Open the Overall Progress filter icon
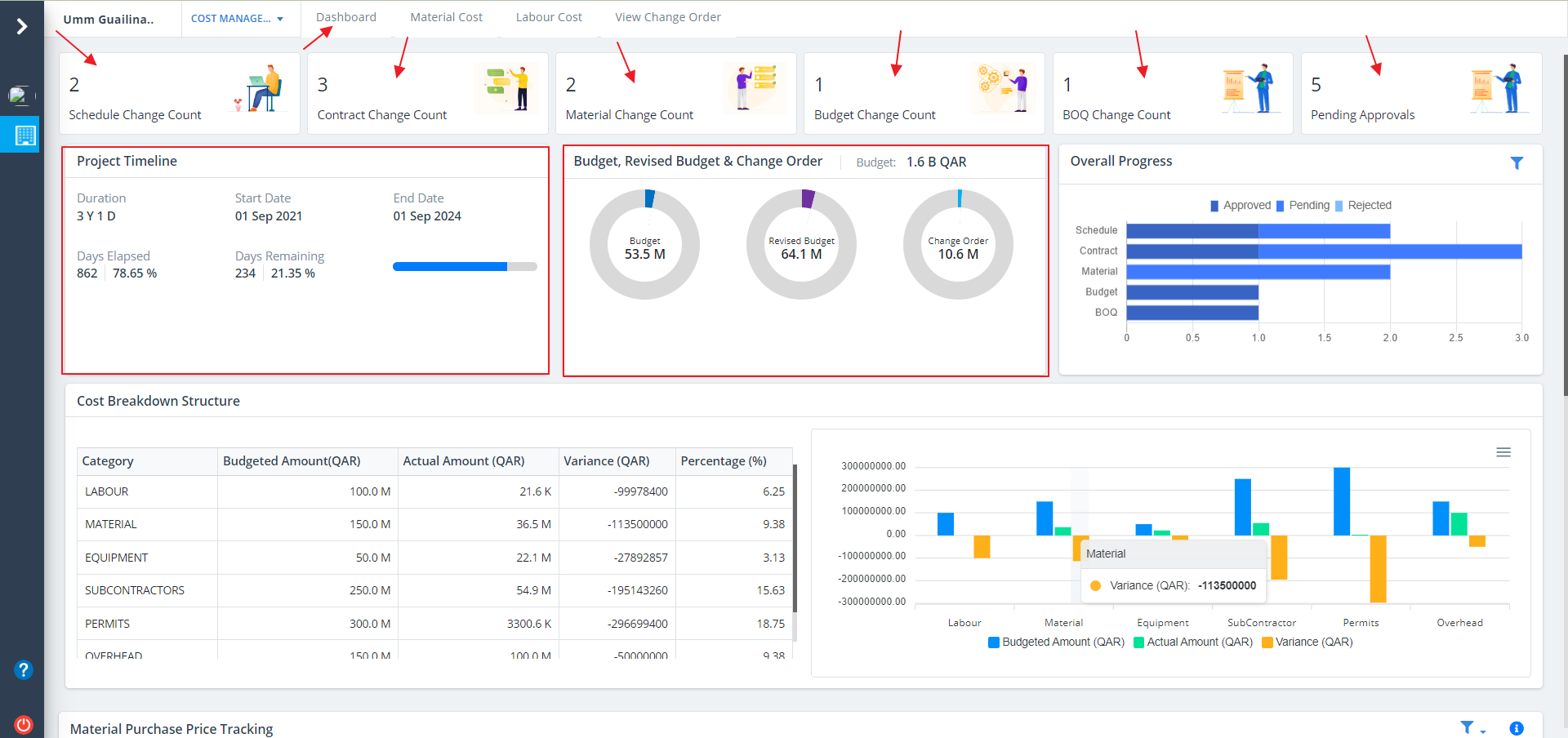 [1517, 163]
